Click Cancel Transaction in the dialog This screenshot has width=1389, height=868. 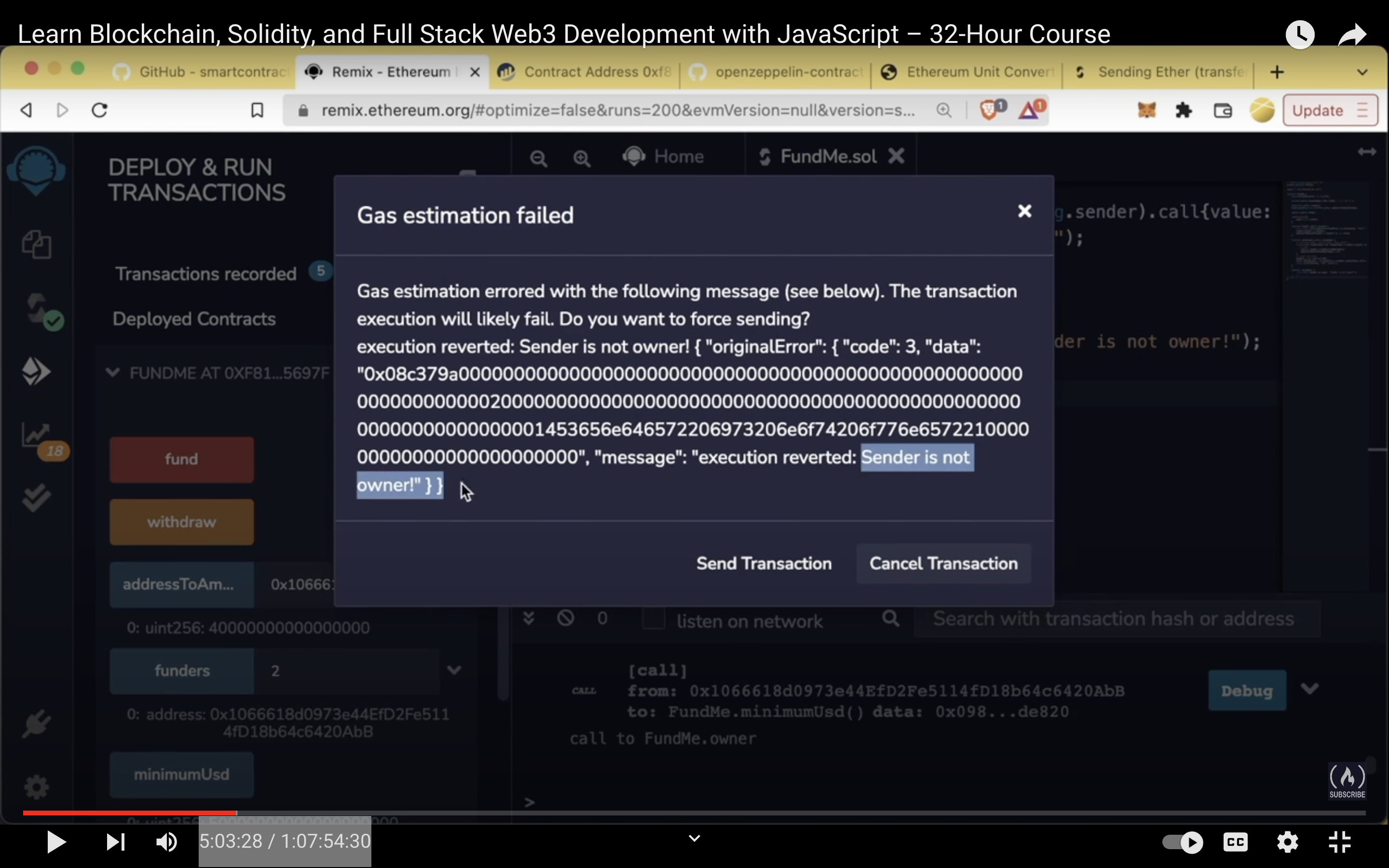click(943, 563)
